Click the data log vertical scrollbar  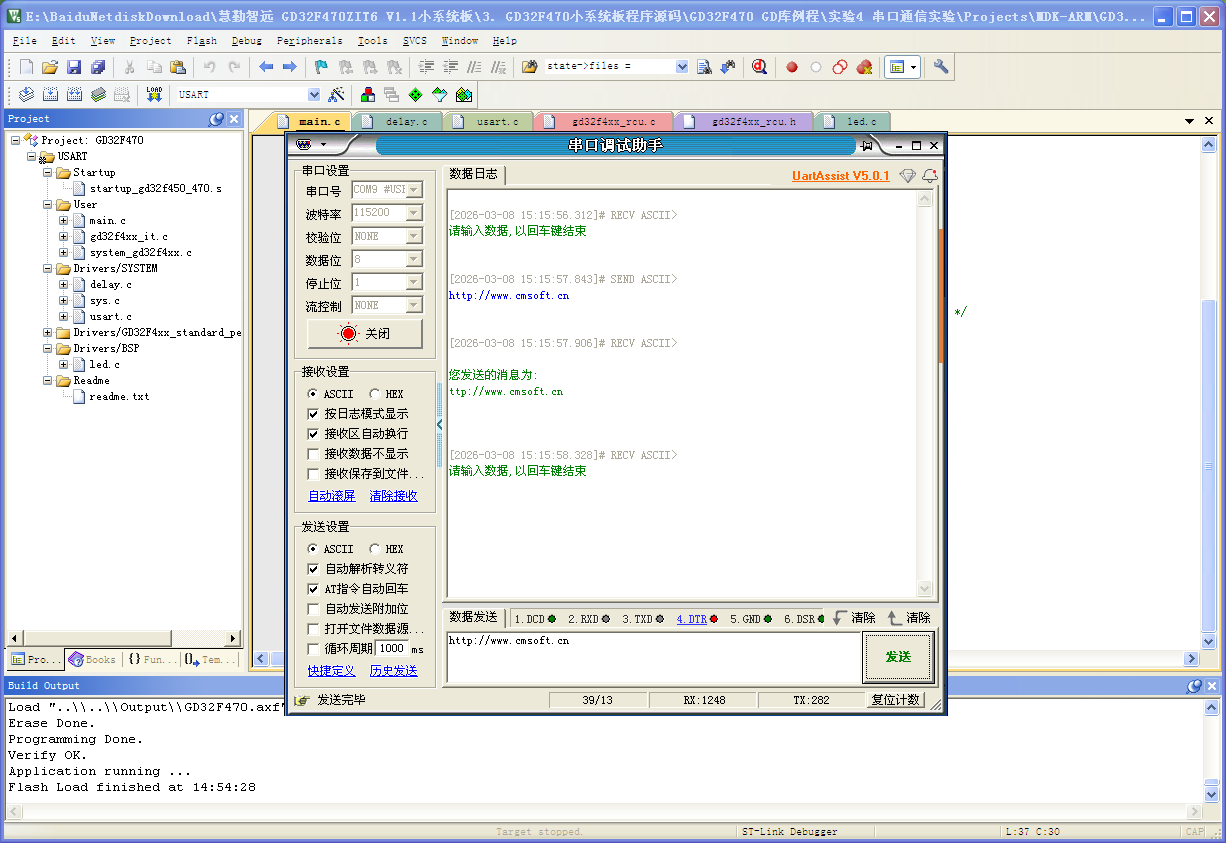[x=924, y=400]
